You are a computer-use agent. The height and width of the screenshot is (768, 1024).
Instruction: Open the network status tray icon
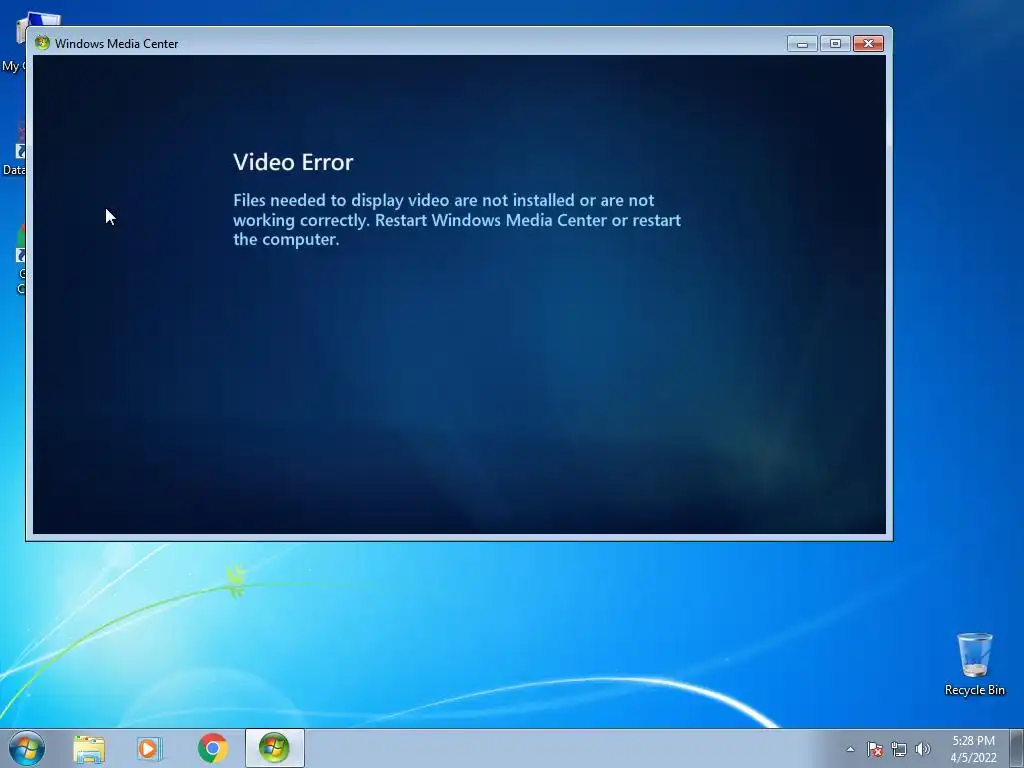[899, 749]
